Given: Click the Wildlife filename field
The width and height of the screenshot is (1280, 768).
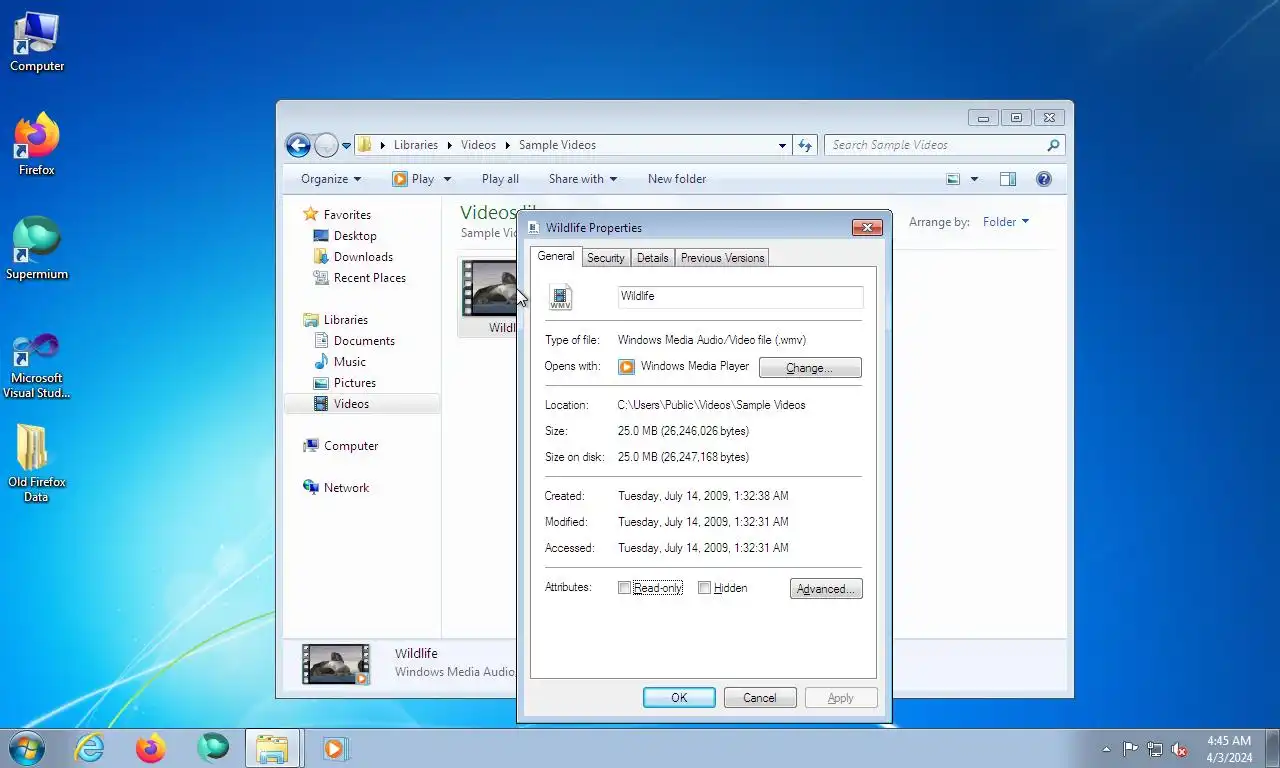Looking at the screenshot, I should point(740,297).
